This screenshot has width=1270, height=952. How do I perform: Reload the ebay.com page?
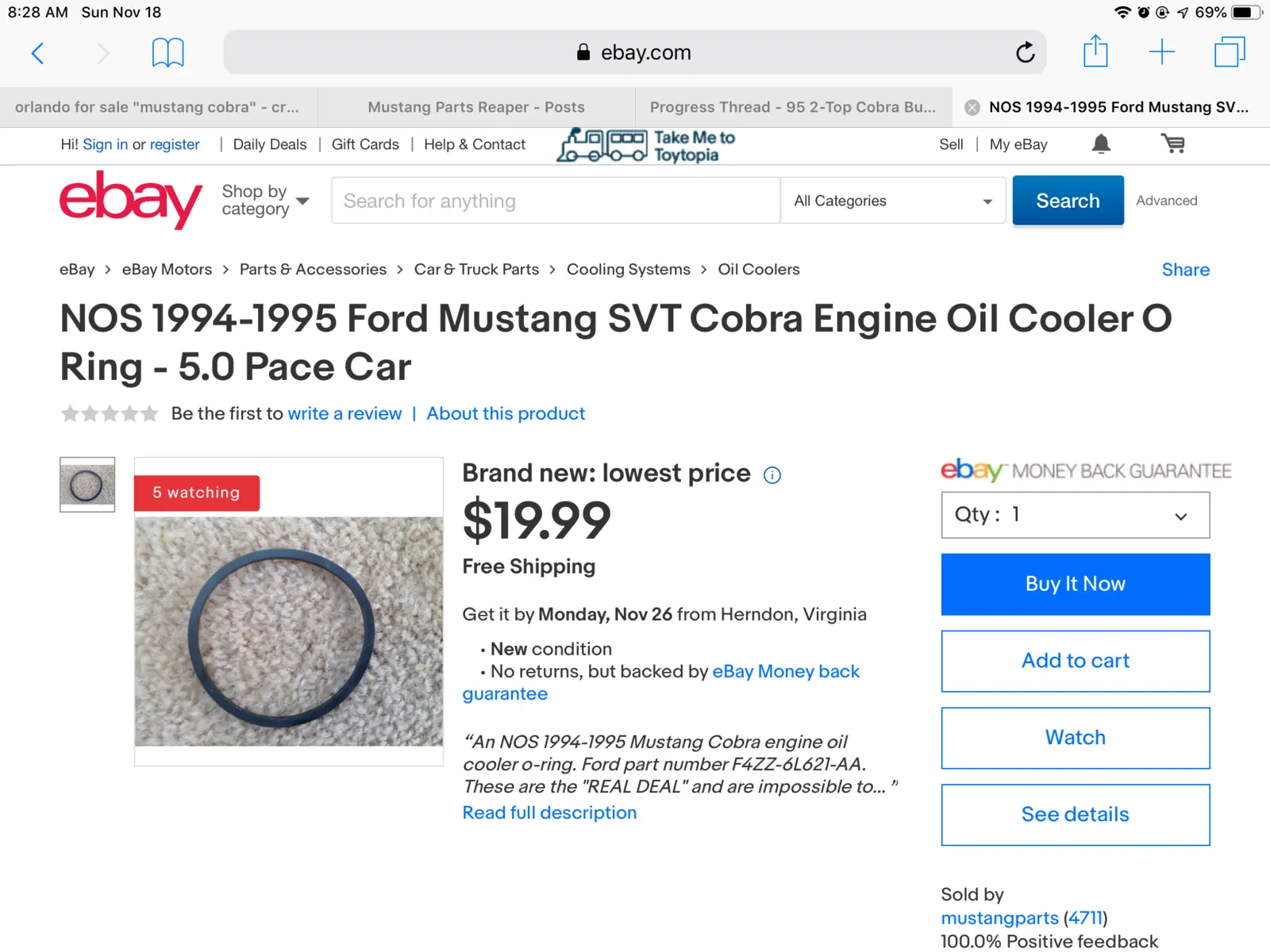[x=1026, y=52]
